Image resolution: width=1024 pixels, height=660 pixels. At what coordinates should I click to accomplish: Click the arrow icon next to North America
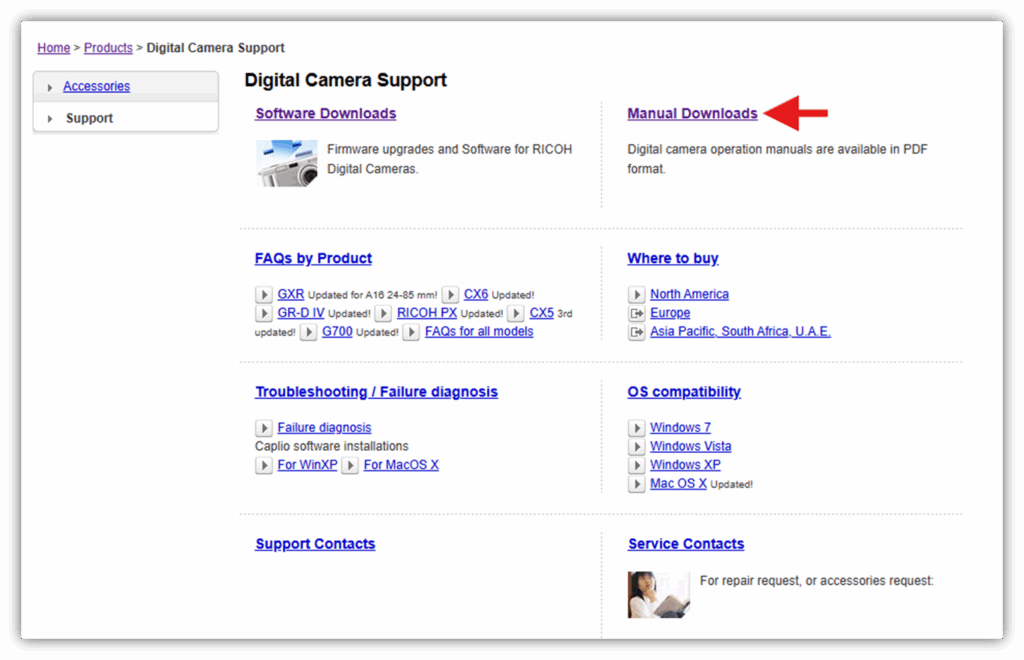[637, 295]
